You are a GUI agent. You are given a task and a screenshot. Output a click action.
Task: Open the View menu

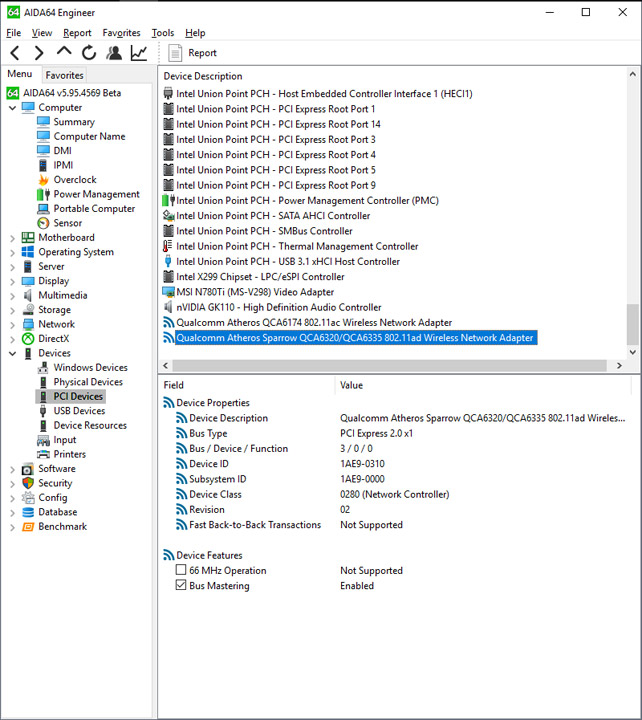(42, 33)
